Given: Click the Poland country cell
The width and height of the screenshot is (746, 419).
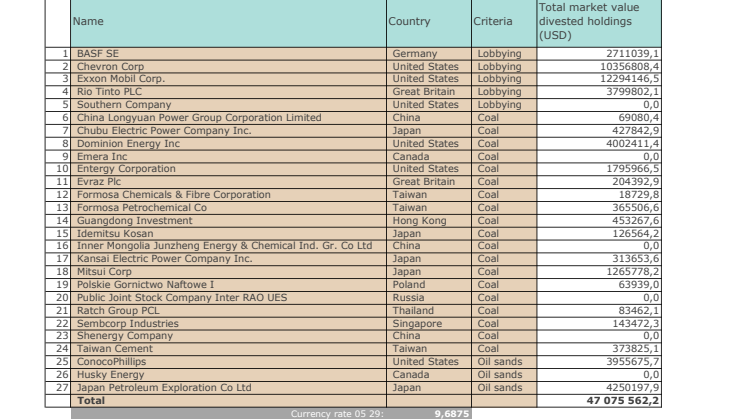Looking at the screenshot, I should (x=429, y=285).
